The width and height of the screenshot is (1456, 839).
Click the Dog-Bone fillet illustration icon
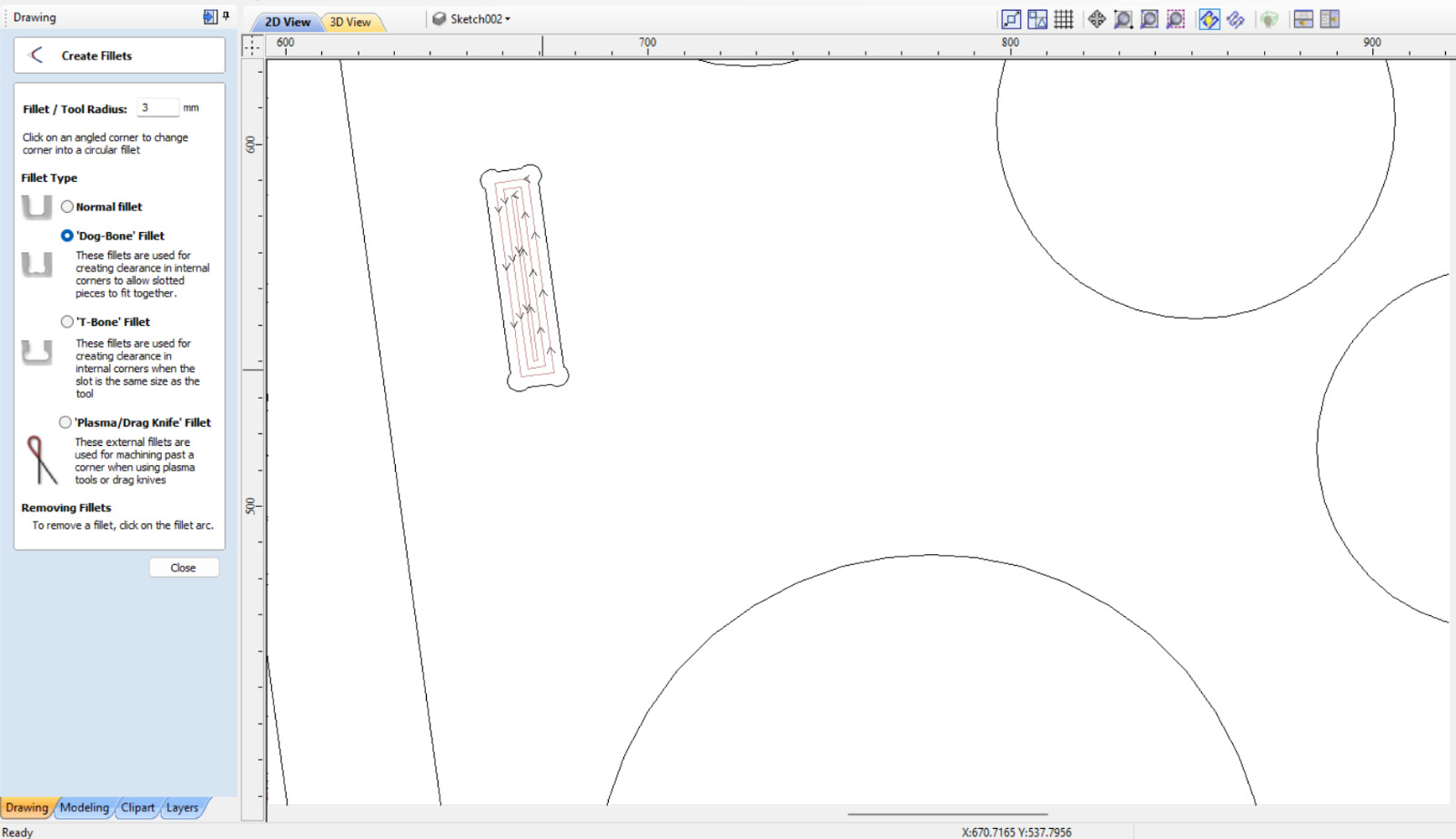pos(36,264)
